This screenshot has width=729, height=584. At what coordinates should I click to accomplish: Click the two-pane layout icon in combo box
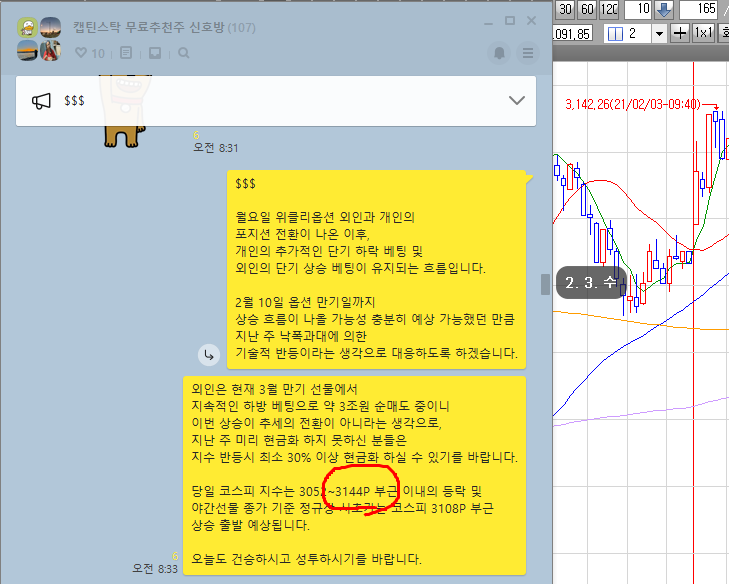click(x=615, y=33)
